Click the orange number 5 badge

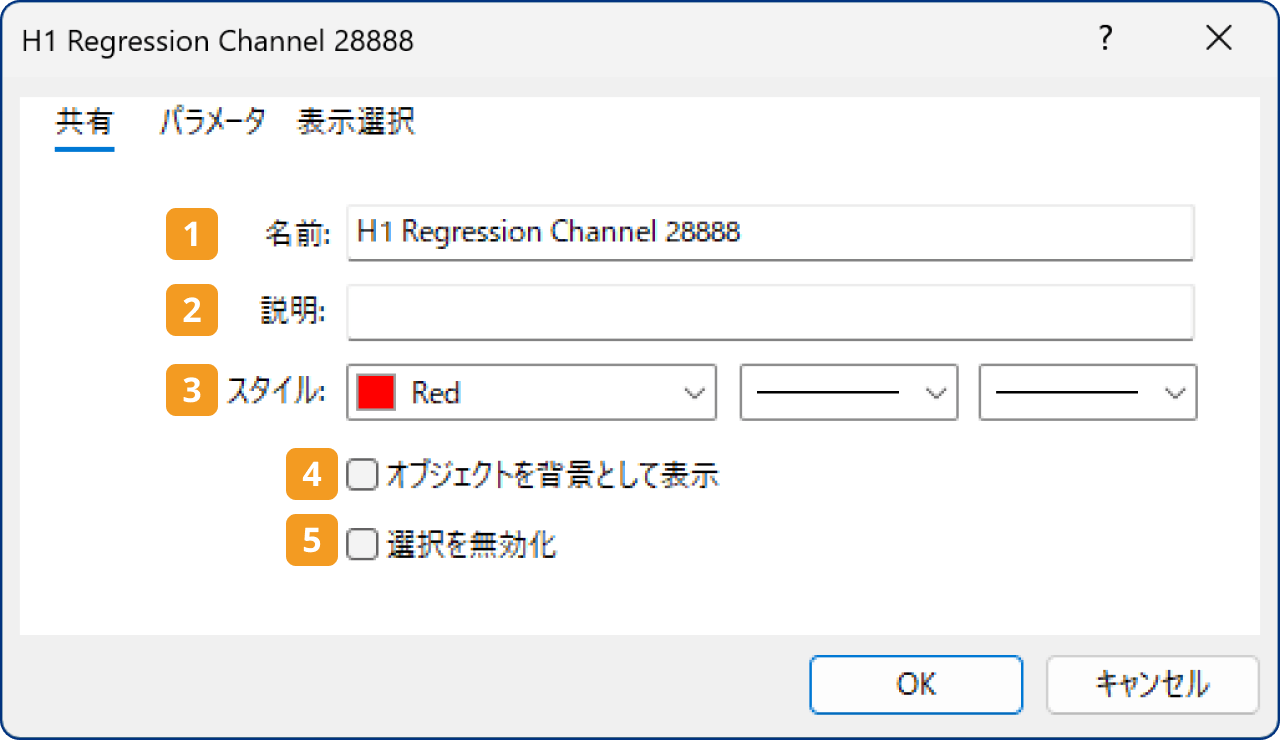(x=312, y=542)
